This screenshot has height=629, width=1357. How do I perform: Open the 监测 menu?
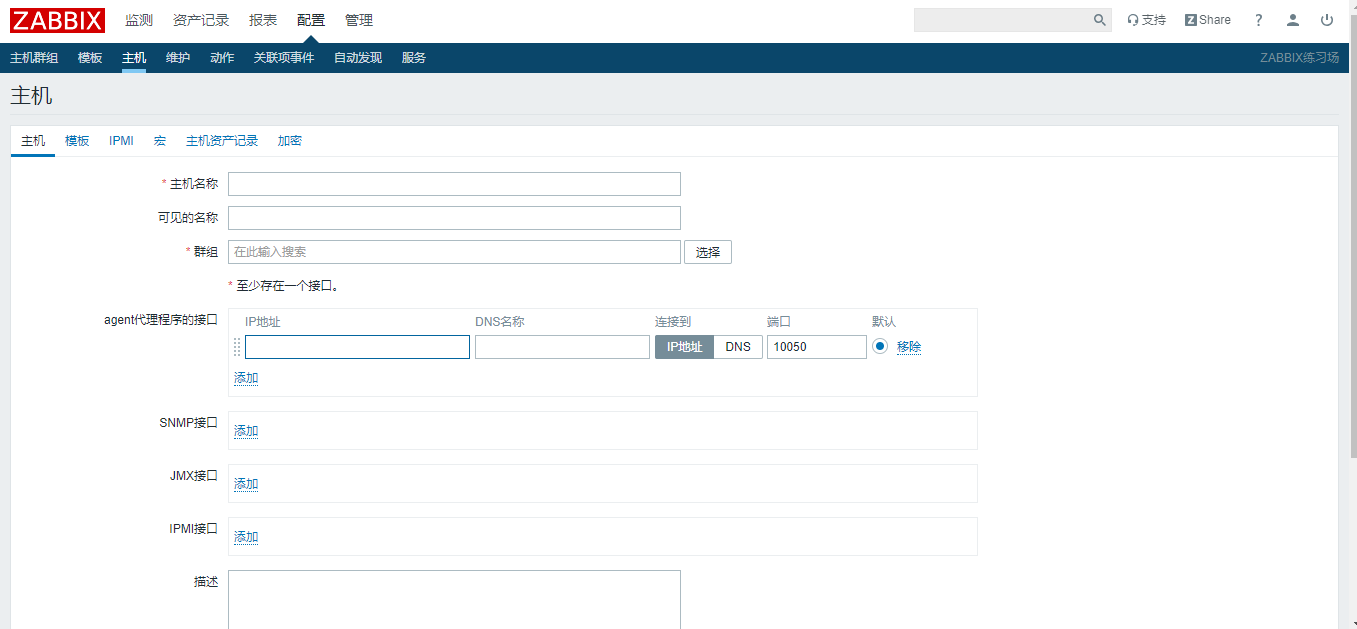pos(139,20)
